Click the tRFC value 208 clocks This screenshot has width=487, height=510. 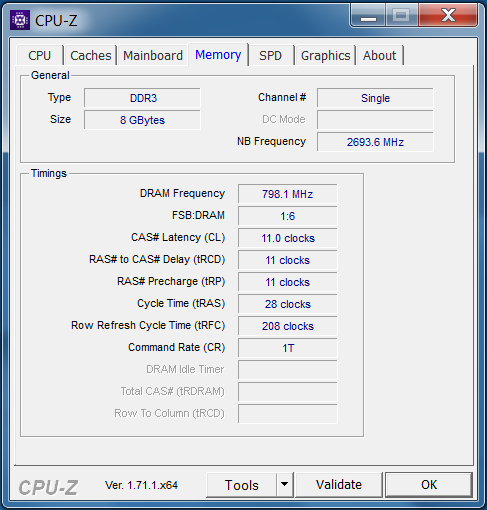[288, 326]
